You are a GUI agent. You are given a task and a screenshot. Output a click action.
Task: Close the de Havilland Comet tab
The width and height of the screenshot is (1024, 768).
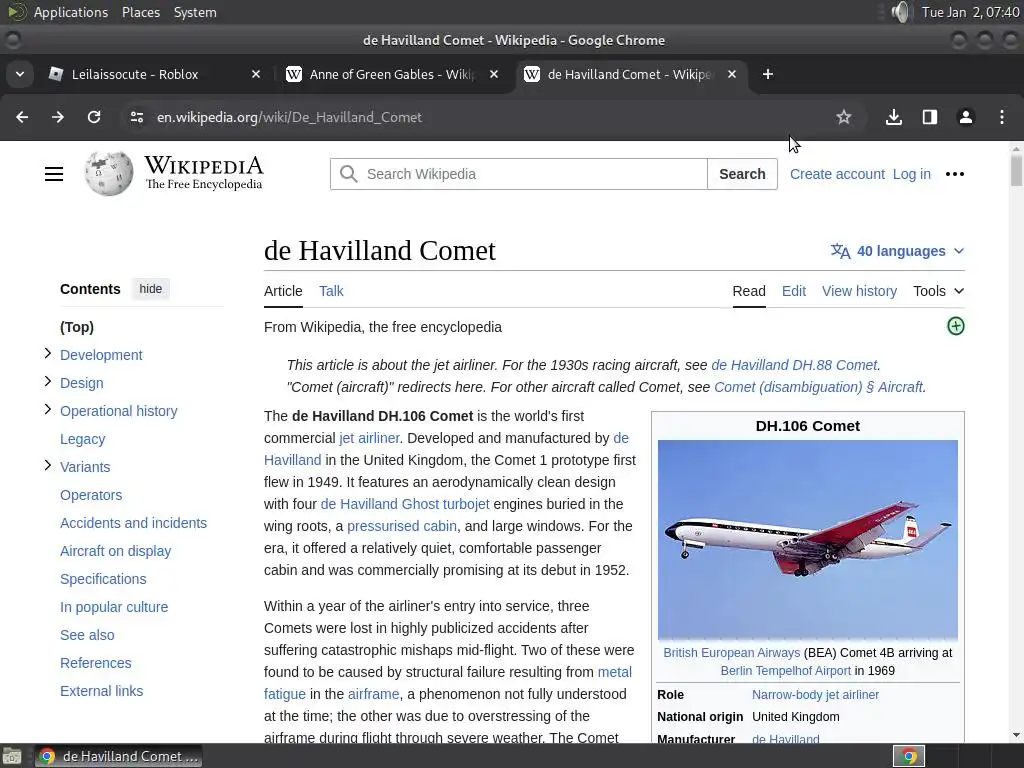tap(732, 74)
